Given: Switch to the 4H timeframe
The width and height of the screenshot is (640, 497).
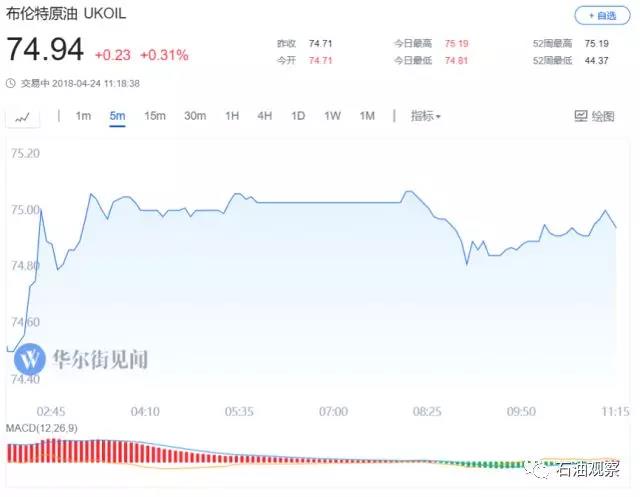Looking at the screenshot, I should click(x=264, y=116).
